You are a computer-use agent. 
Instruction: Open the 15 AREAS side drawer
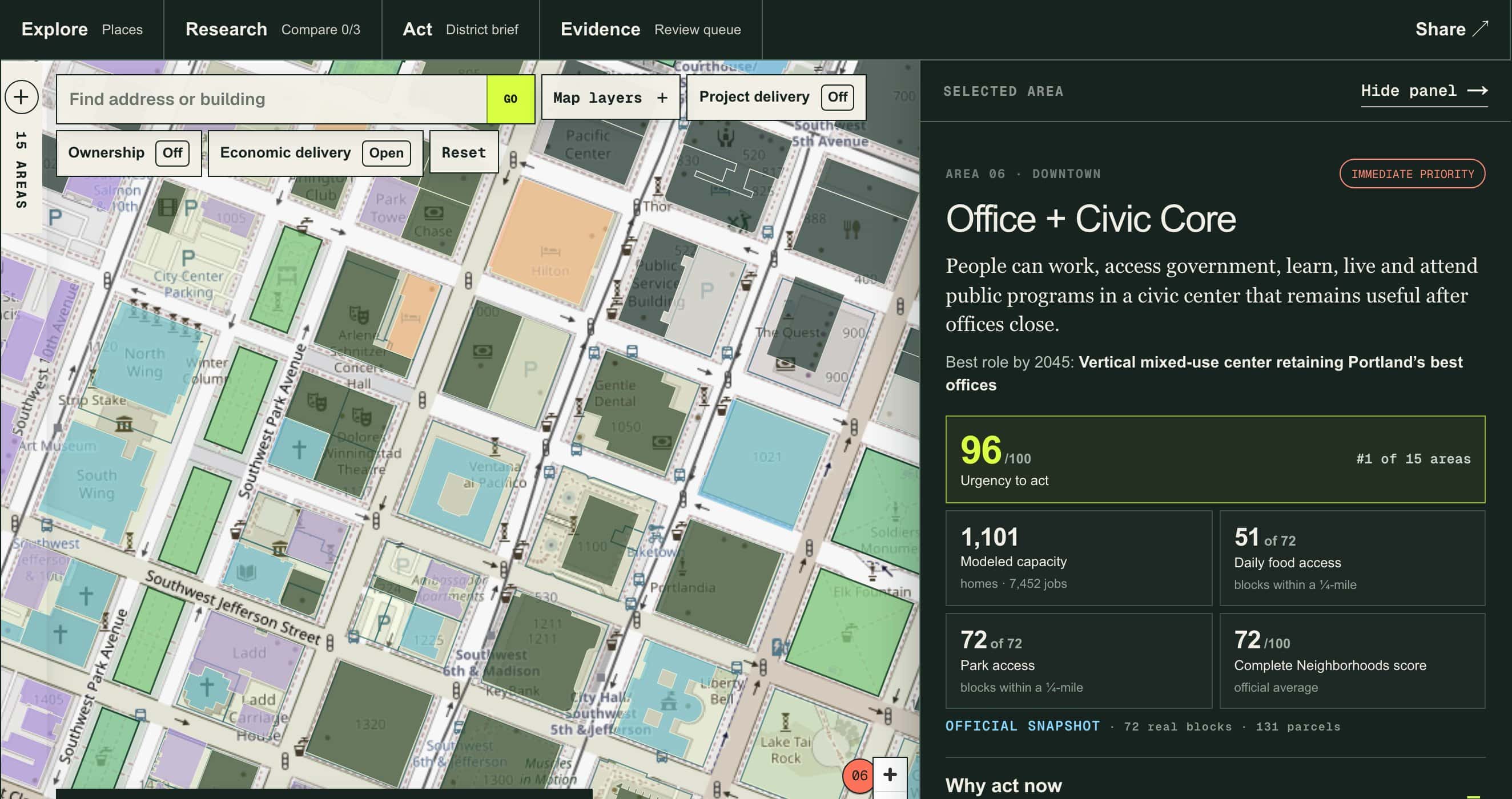tap(21, 170)
